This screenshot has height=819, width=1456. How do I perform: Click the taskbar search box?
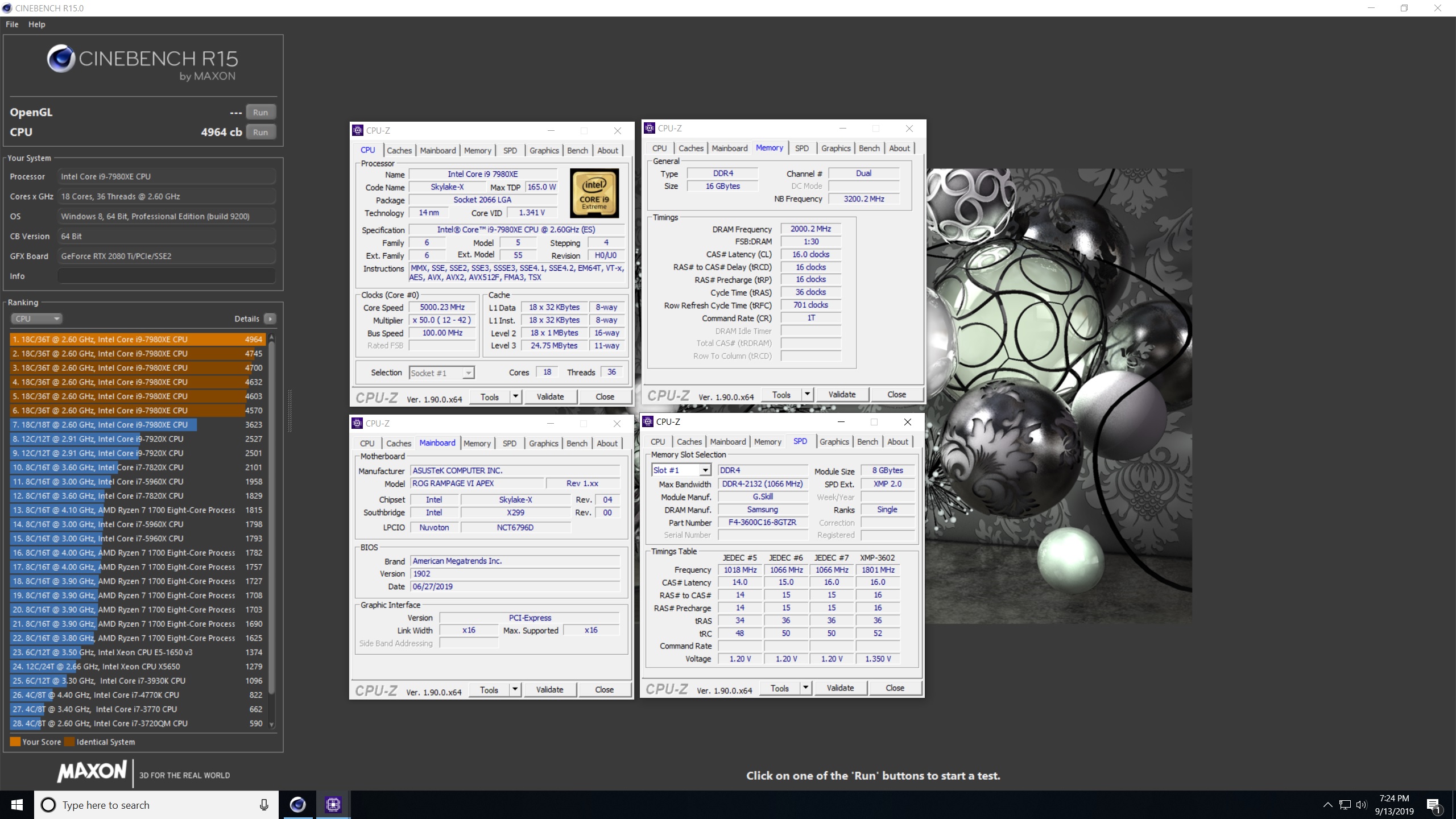tap(156, 805)
